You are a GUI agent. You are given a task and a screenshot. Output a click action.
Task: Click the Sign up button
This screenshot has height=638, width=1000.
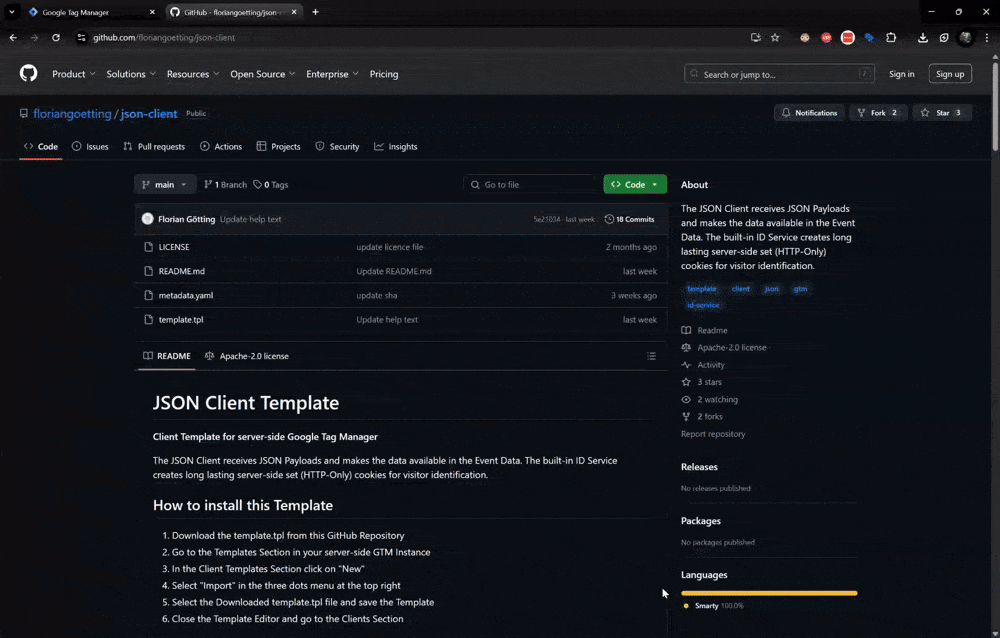(x=950, y=74)
